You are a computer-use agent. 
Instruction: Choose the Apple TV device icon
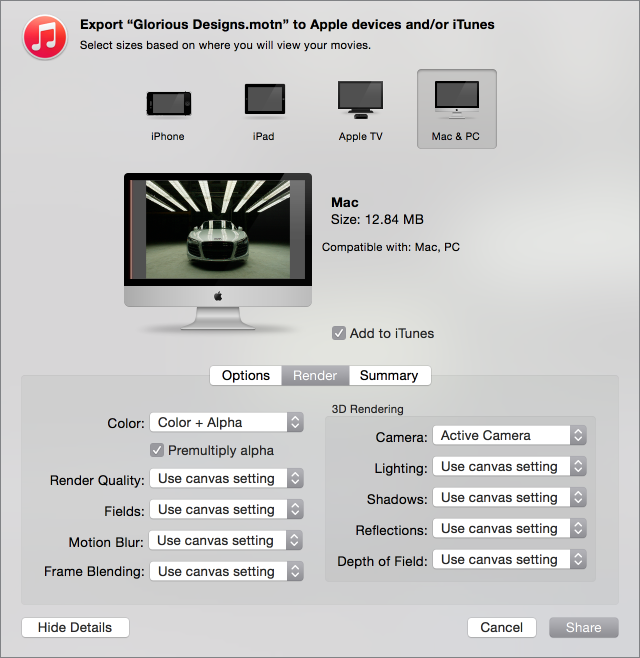(360, 100)
